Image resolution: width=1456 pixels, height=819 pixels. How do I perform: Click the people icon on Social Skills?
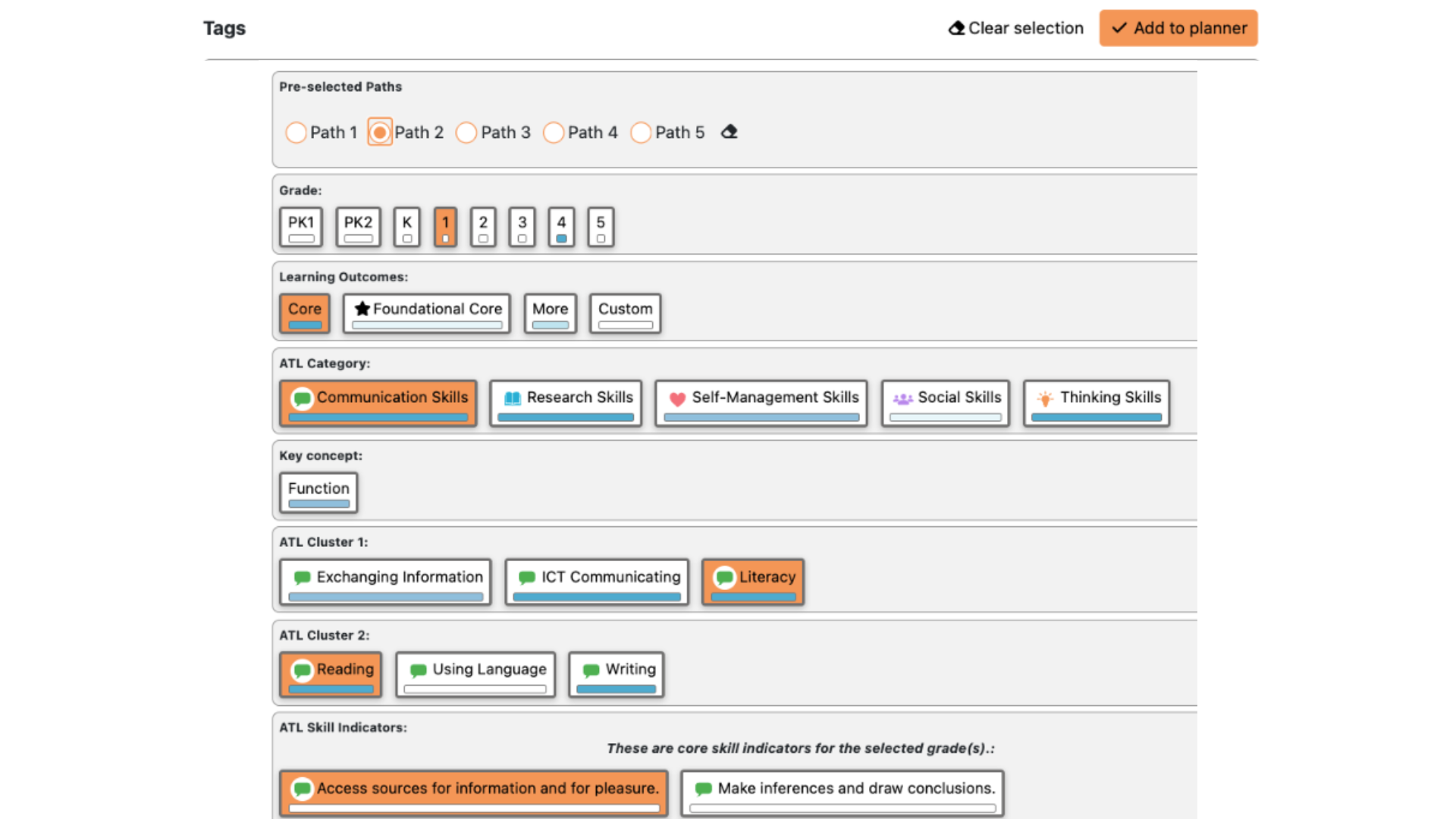pos(902,399)
